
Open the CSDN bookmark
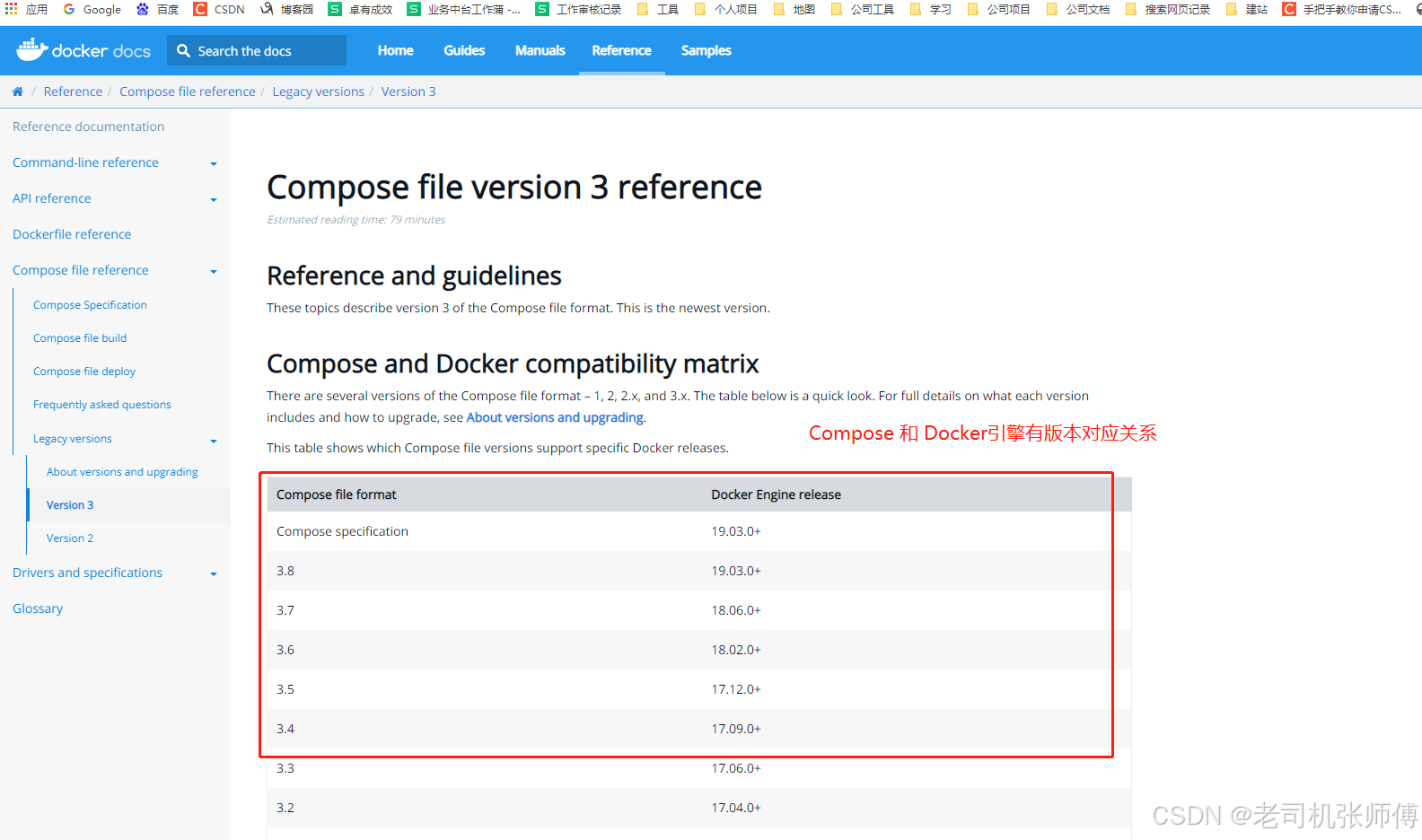click(x=219, y=9)
